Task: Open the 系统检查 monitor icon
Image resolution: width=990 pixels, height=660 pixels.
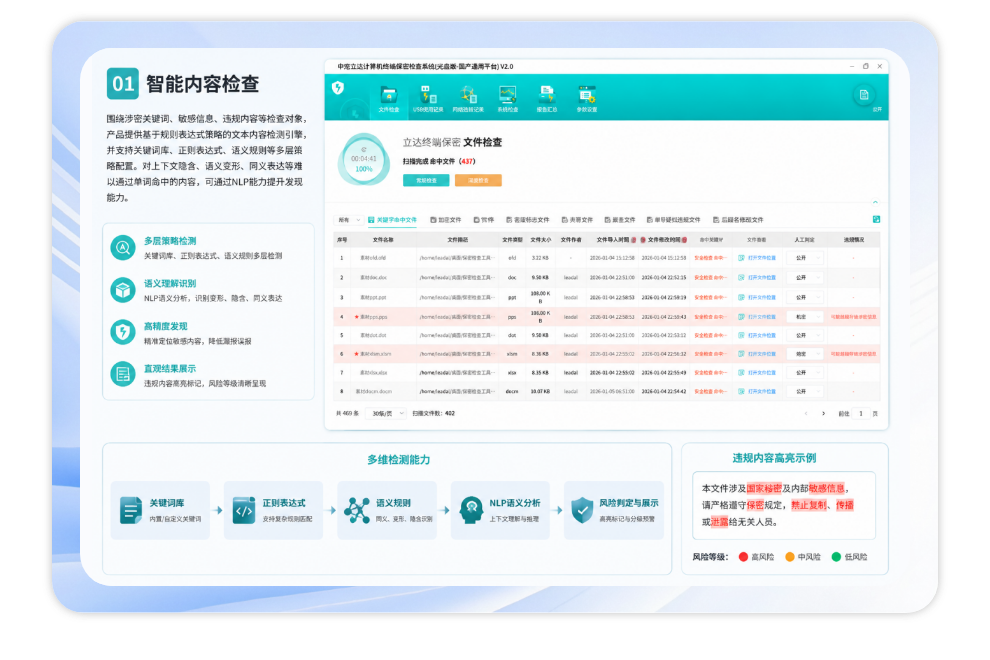Action: tap(508, 99)
